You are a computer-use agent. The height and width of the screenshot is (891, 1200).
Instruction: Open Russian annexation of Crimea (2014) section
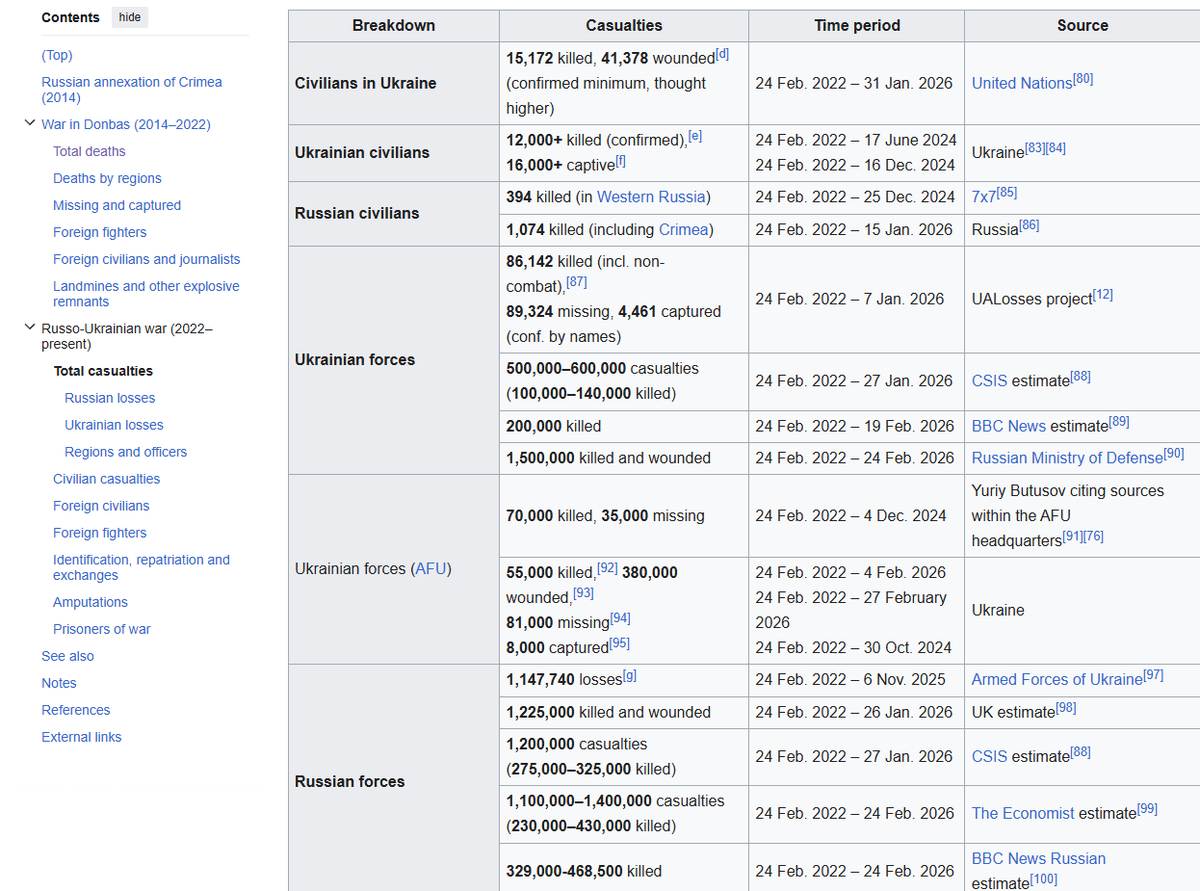point(132,90)
